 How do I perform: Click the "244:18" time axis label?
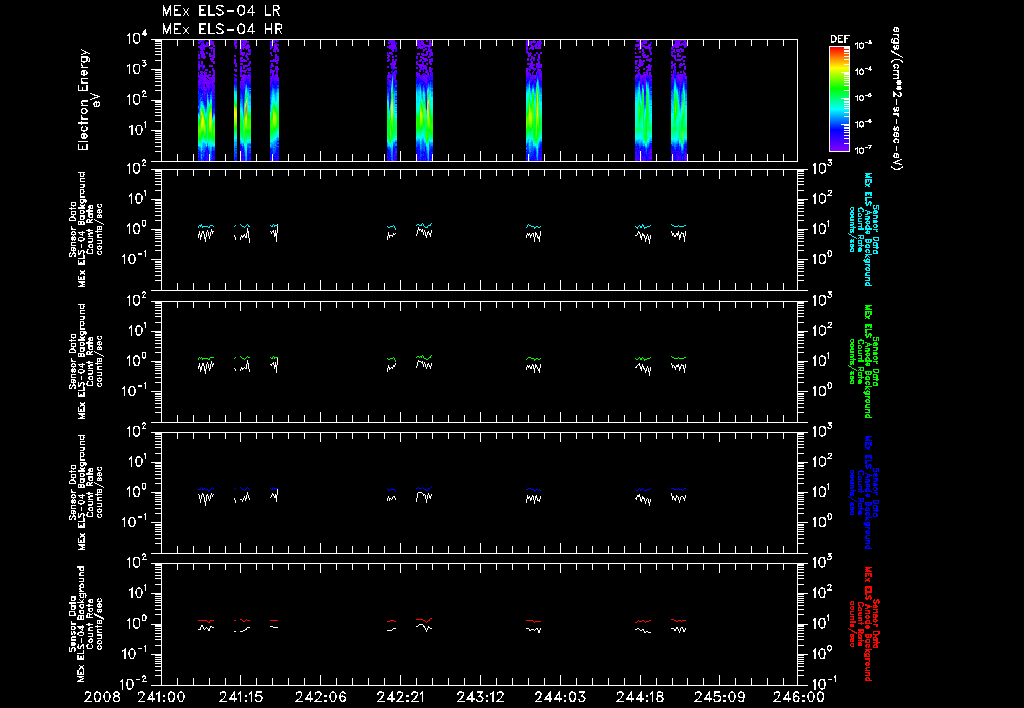coord(639,698)
